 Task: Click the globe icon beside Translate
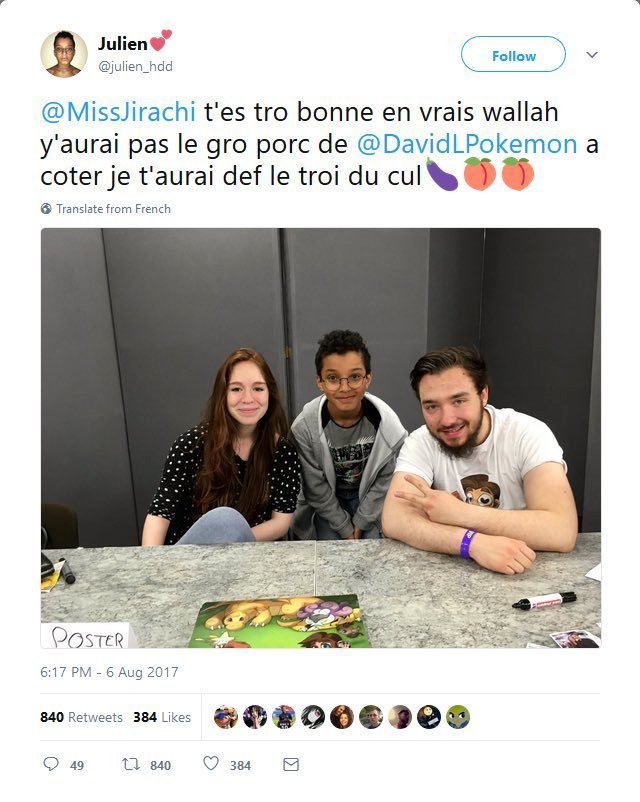pos(46,209)
